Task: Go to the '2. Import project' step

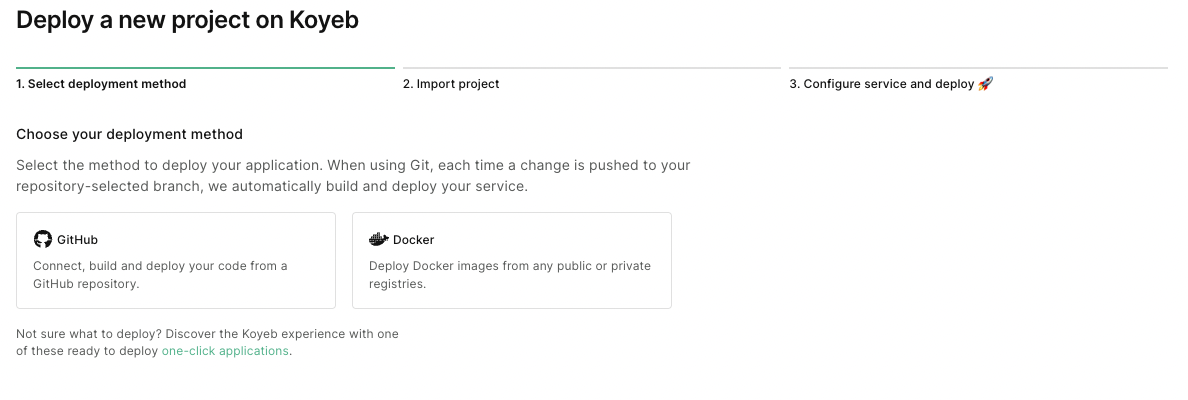Action: 451,84
